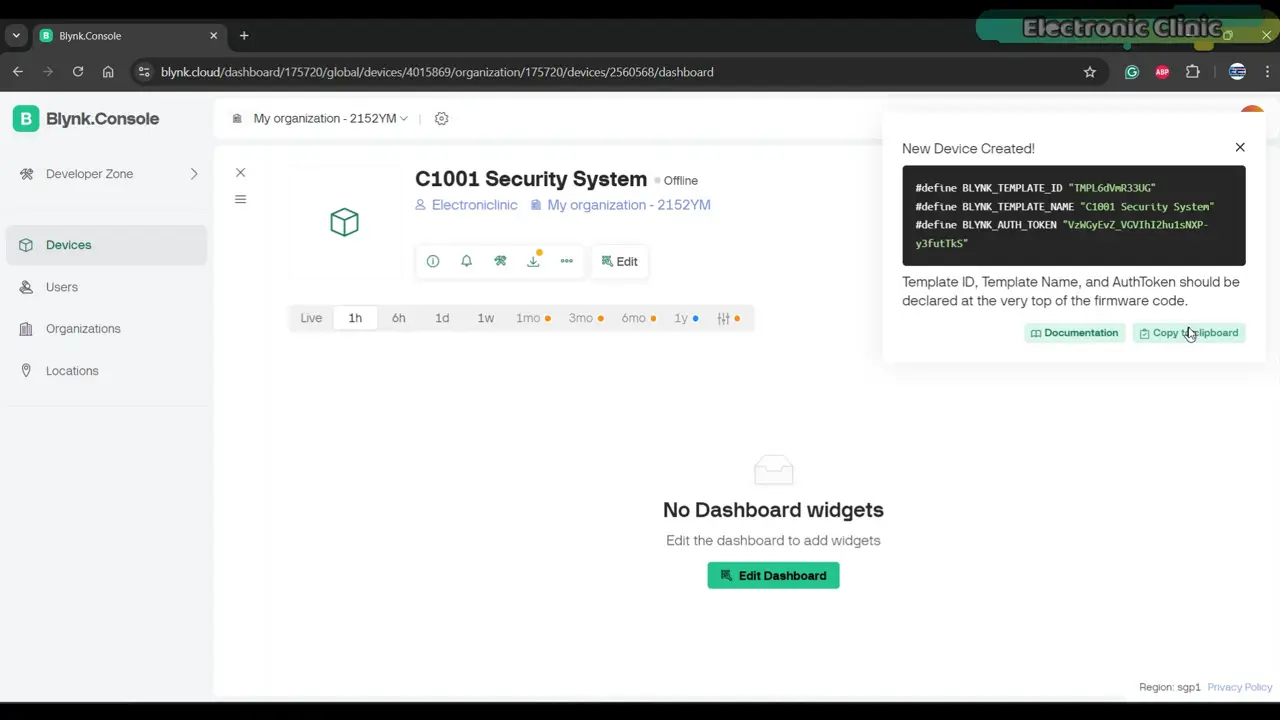Open device notifications bell icon
This screenshot has height=720, width=1280.
click(x=466, y=261)
